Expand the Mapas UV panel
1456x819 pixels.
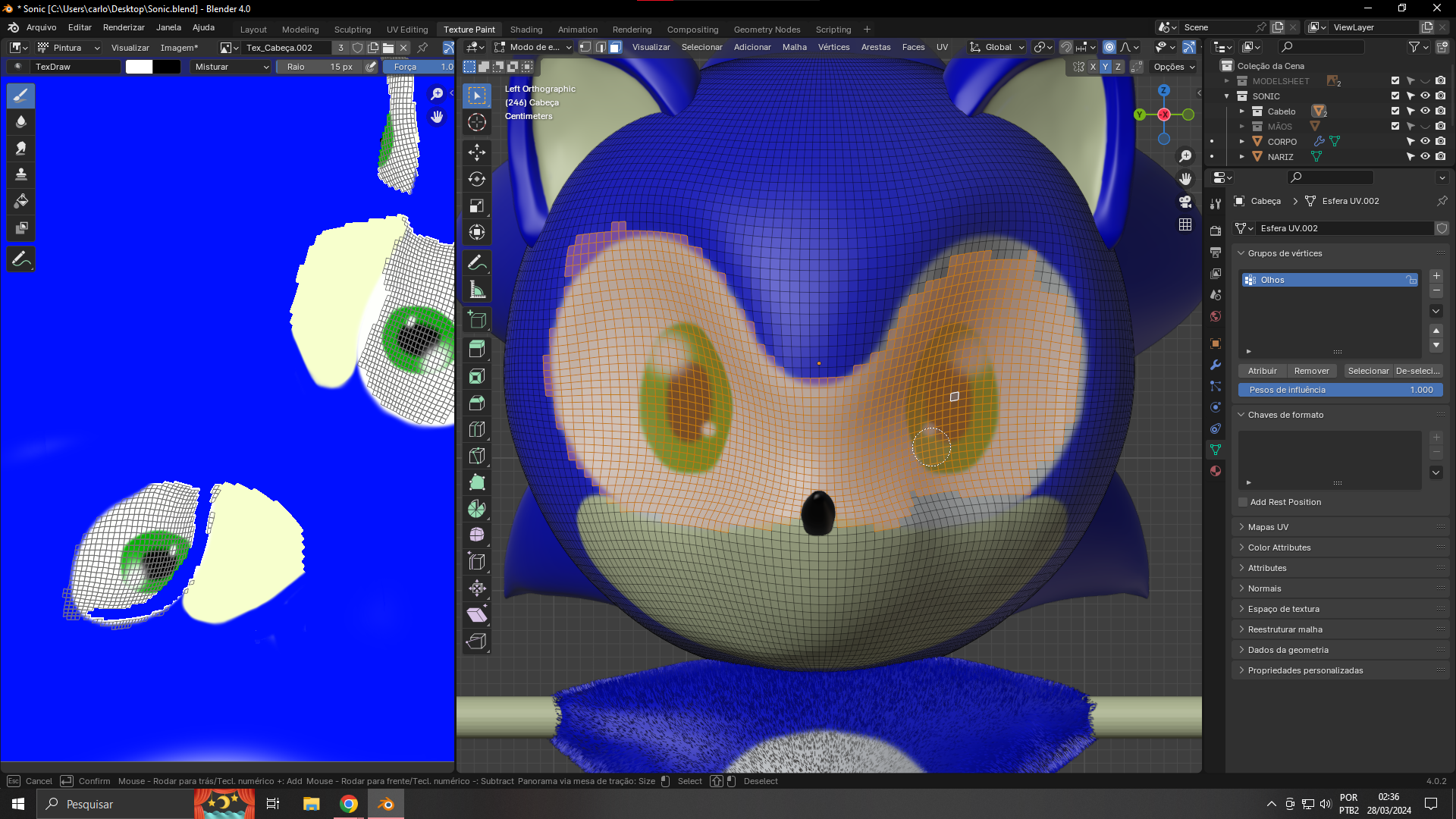pyautogui.click(x=1268, y=527)
